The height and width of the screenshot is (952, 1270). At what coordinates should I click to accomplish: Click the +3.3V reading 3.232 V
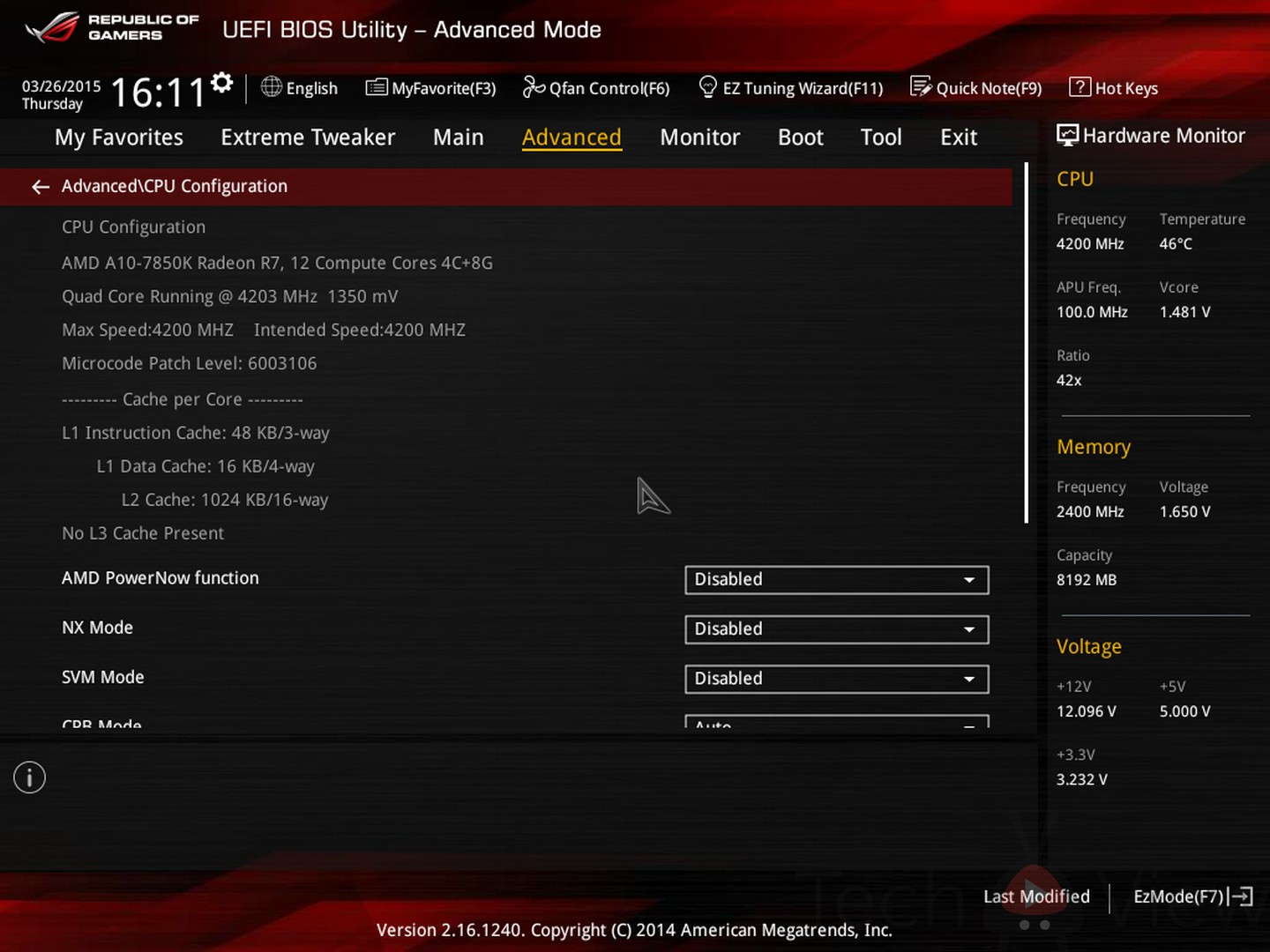point(1082,779)
